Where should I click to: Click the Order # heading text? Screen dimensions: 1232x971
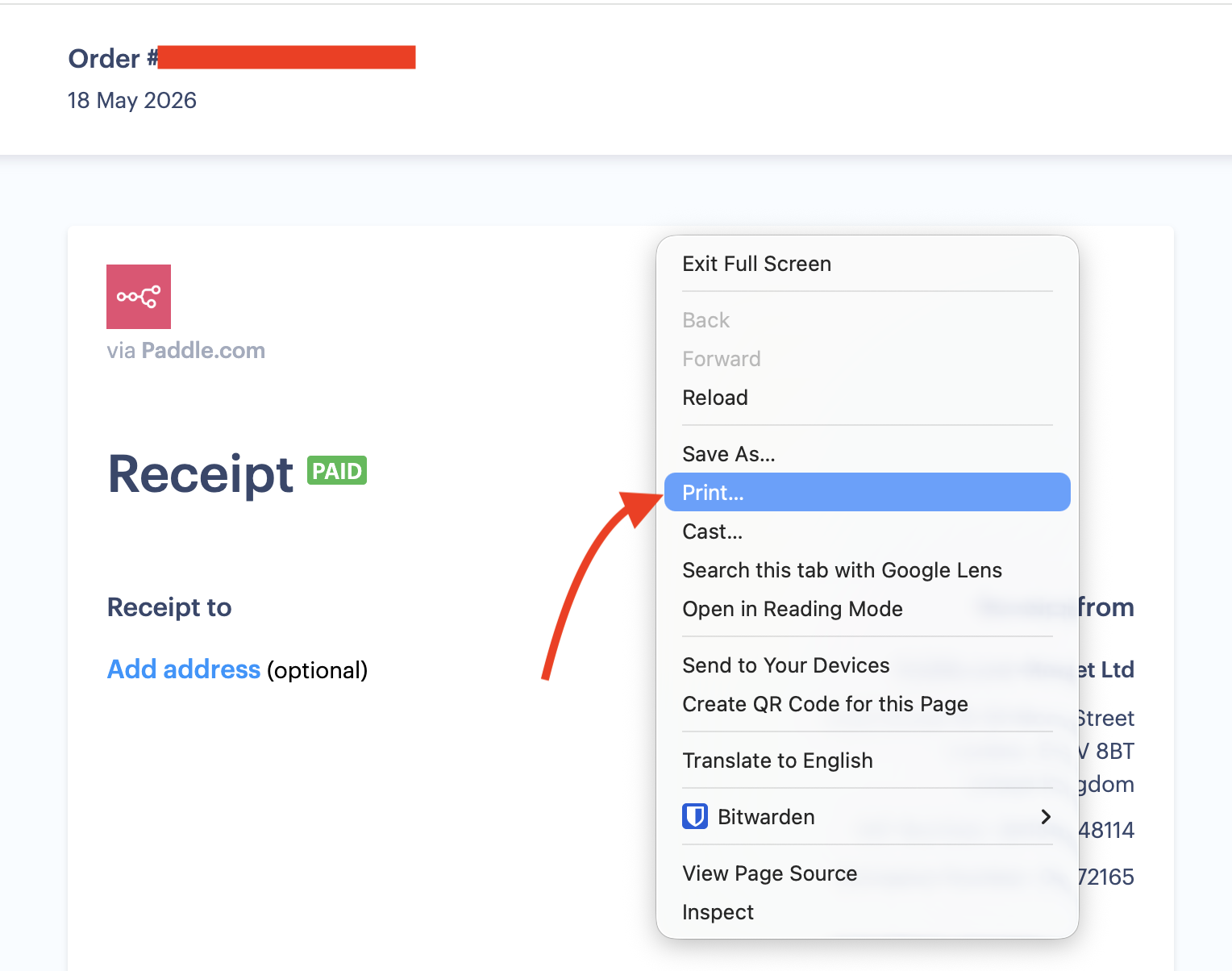(x=113, y=58)
